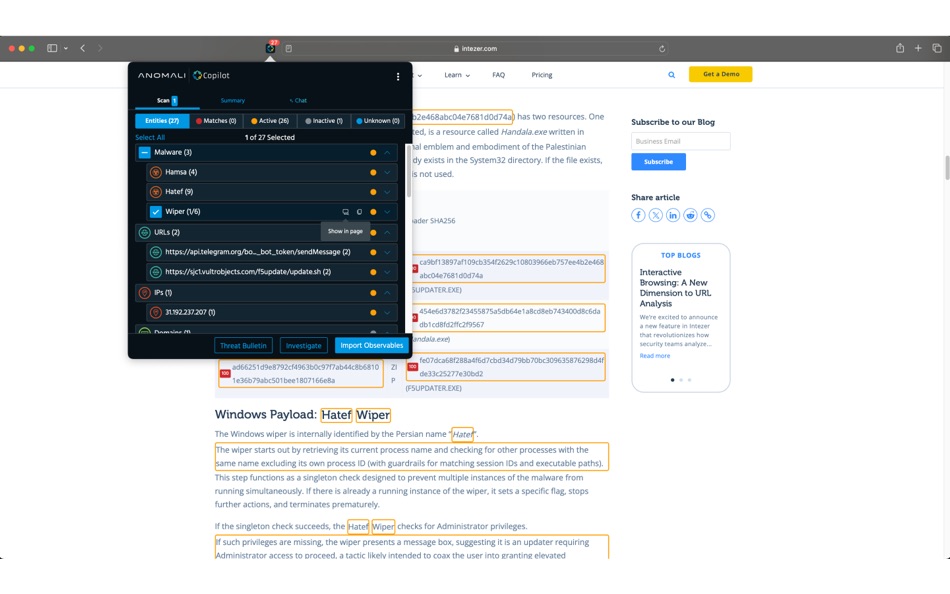Click Import Observables button
The width and height of the screenshot is (950, 594).
click(371, 345)
